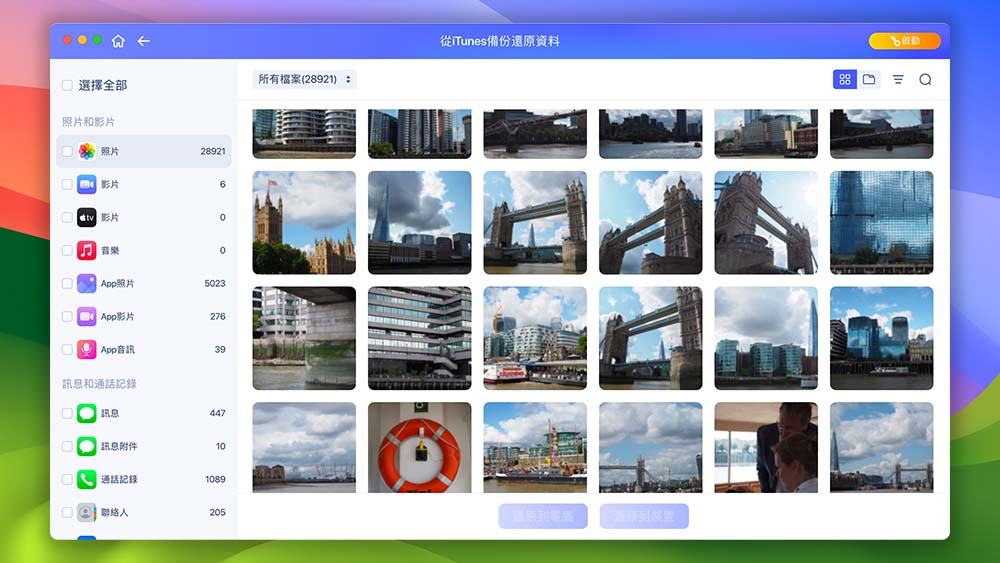Click the Photos flower icon
The width and height of the screenshot is (1000, 563).
click(x=87, y=151)
